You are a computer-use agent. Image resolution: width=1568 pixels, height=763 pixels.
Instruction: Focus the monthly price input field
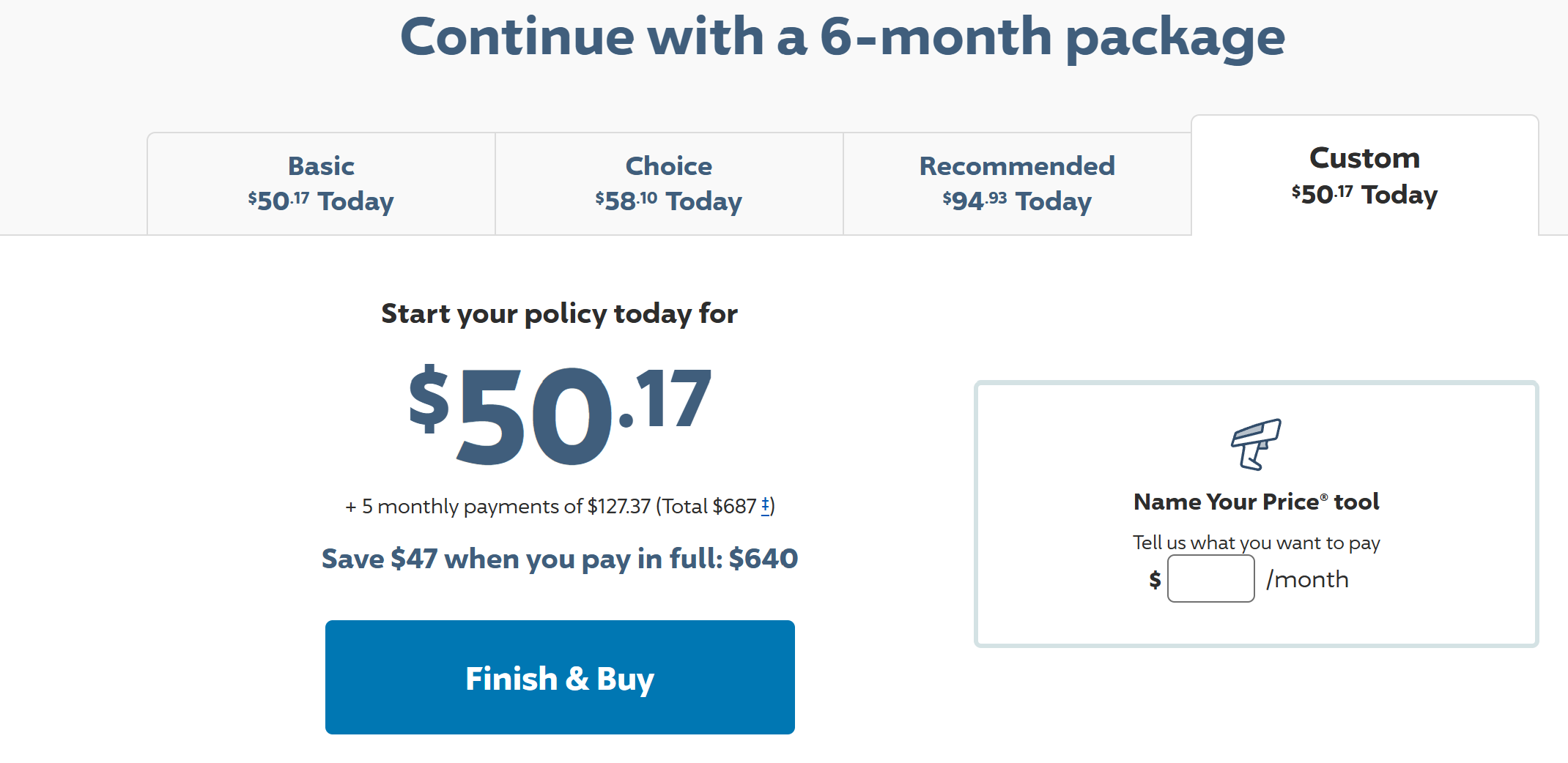coord(1210,578)
